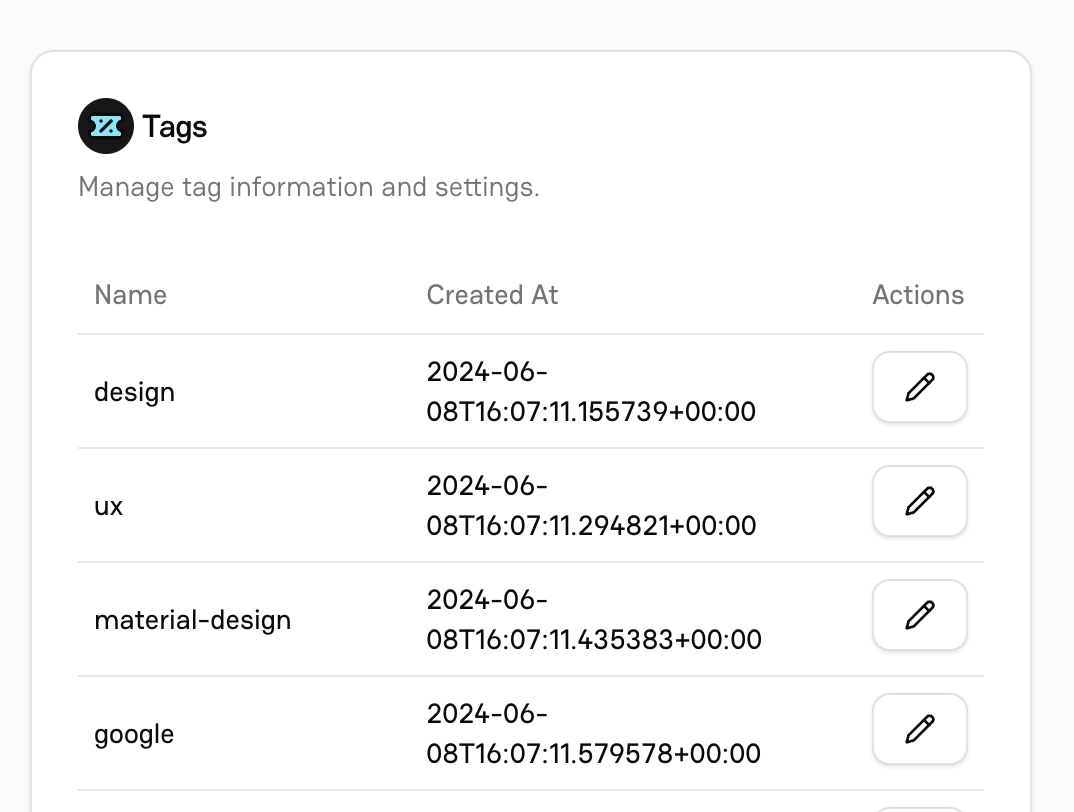Click the Manage tag information subtitle

(308, 187)
